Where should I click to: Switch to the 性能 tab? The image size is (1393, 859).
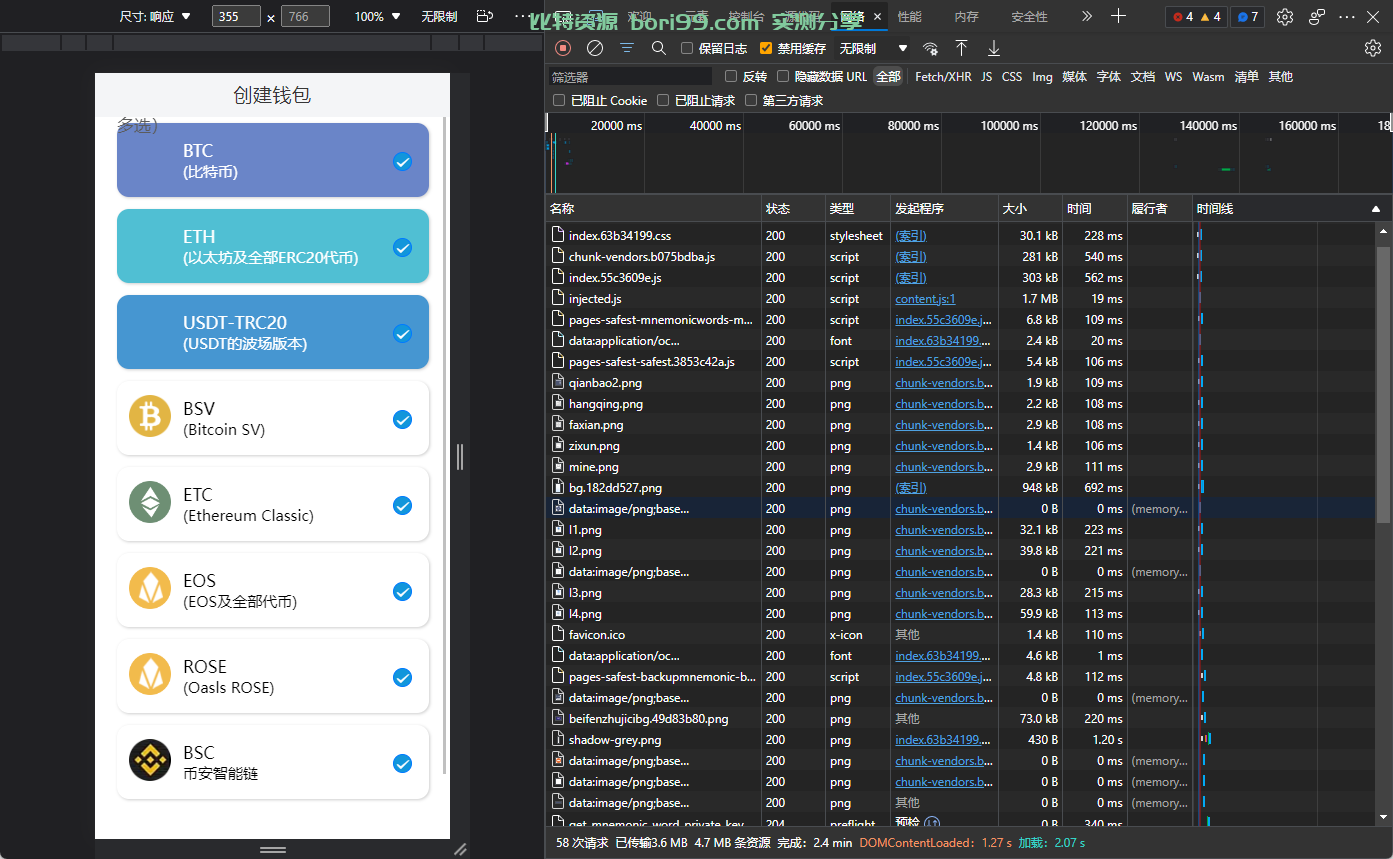coord(909,16)
